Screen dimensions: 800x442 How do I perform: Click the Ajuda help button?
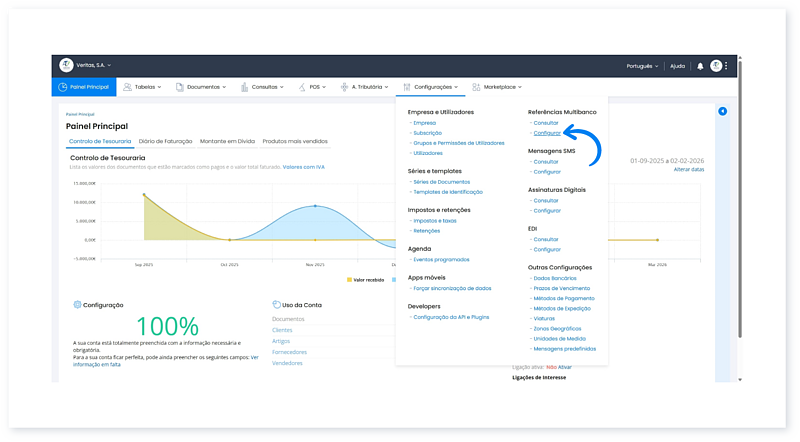click(677, 66)
